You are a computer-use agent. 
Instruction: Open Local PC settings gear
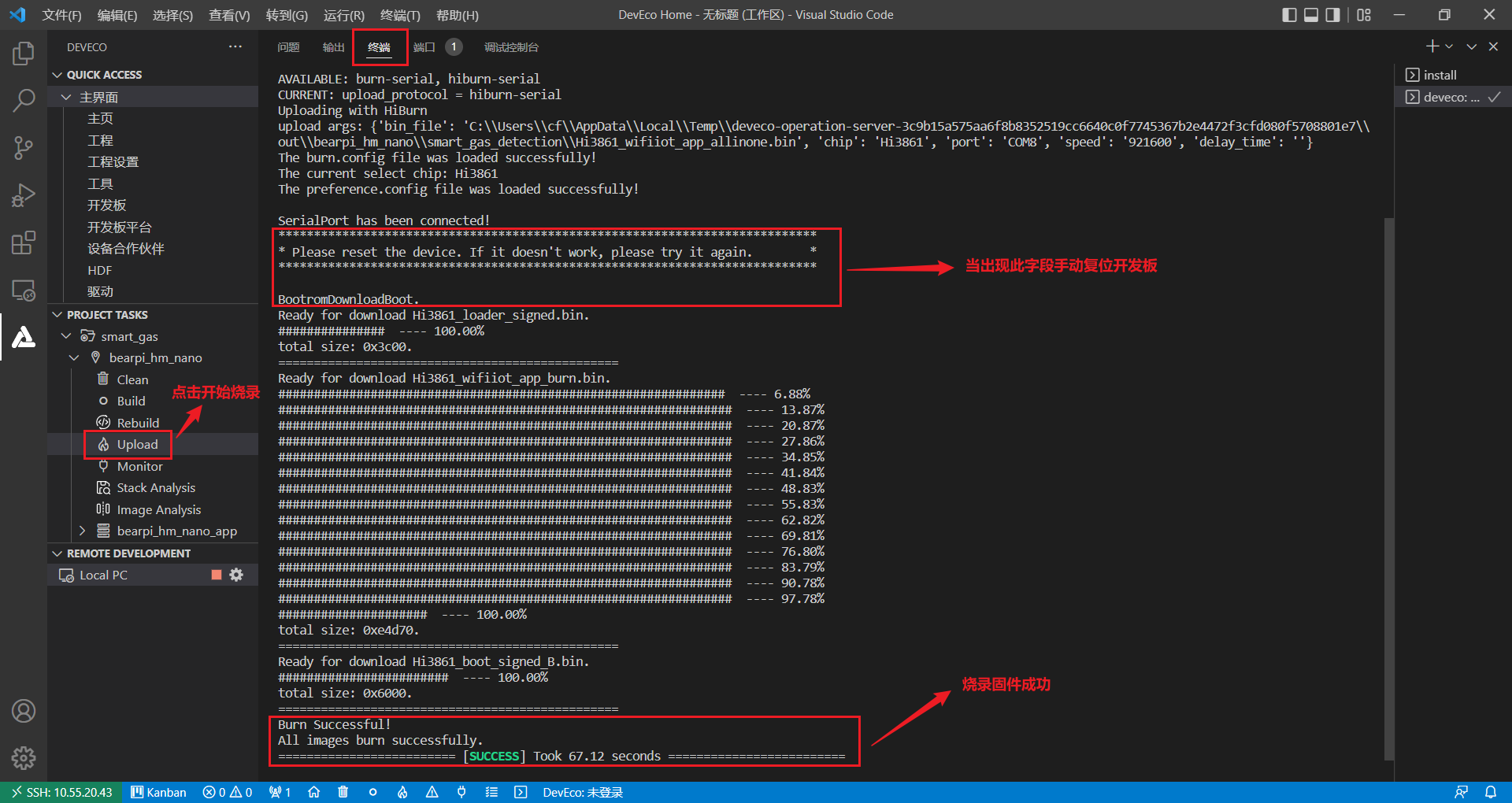point(236,575)
